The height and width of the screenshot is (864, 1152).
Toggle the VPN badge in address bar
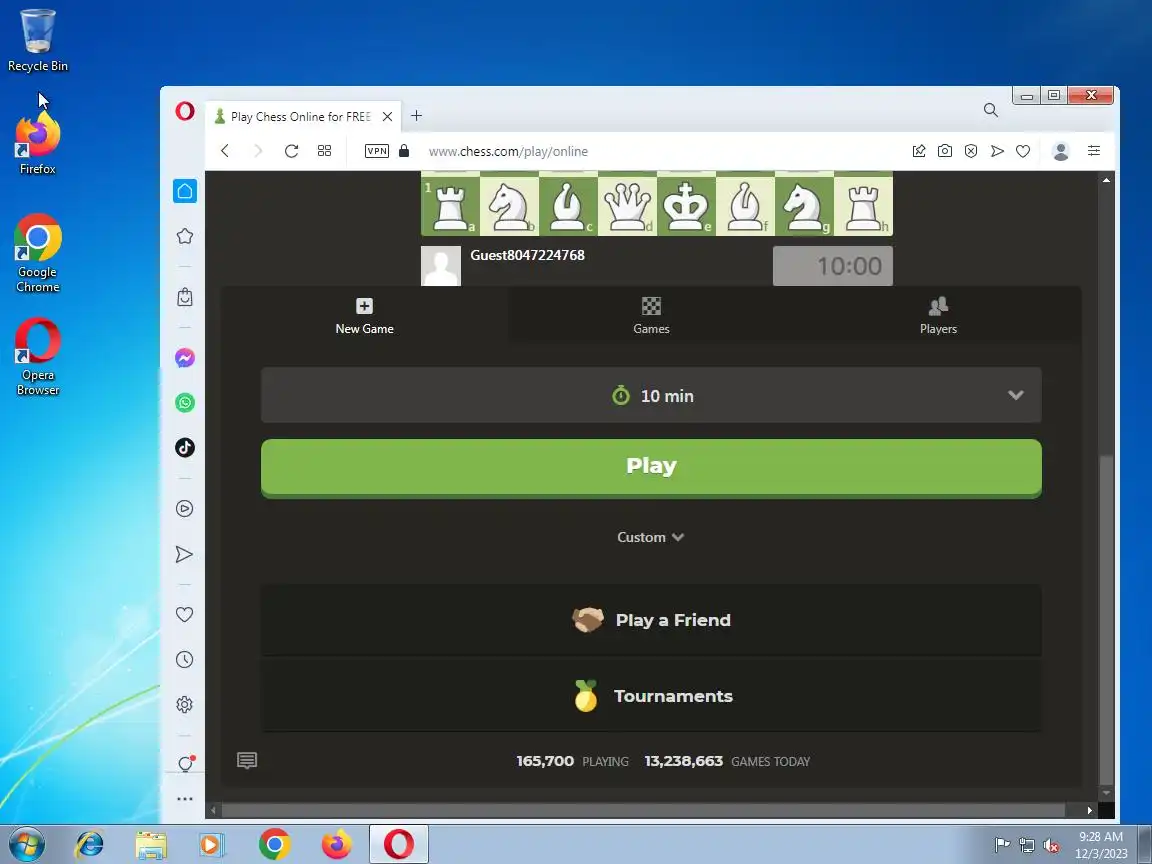tap(377, 151)
